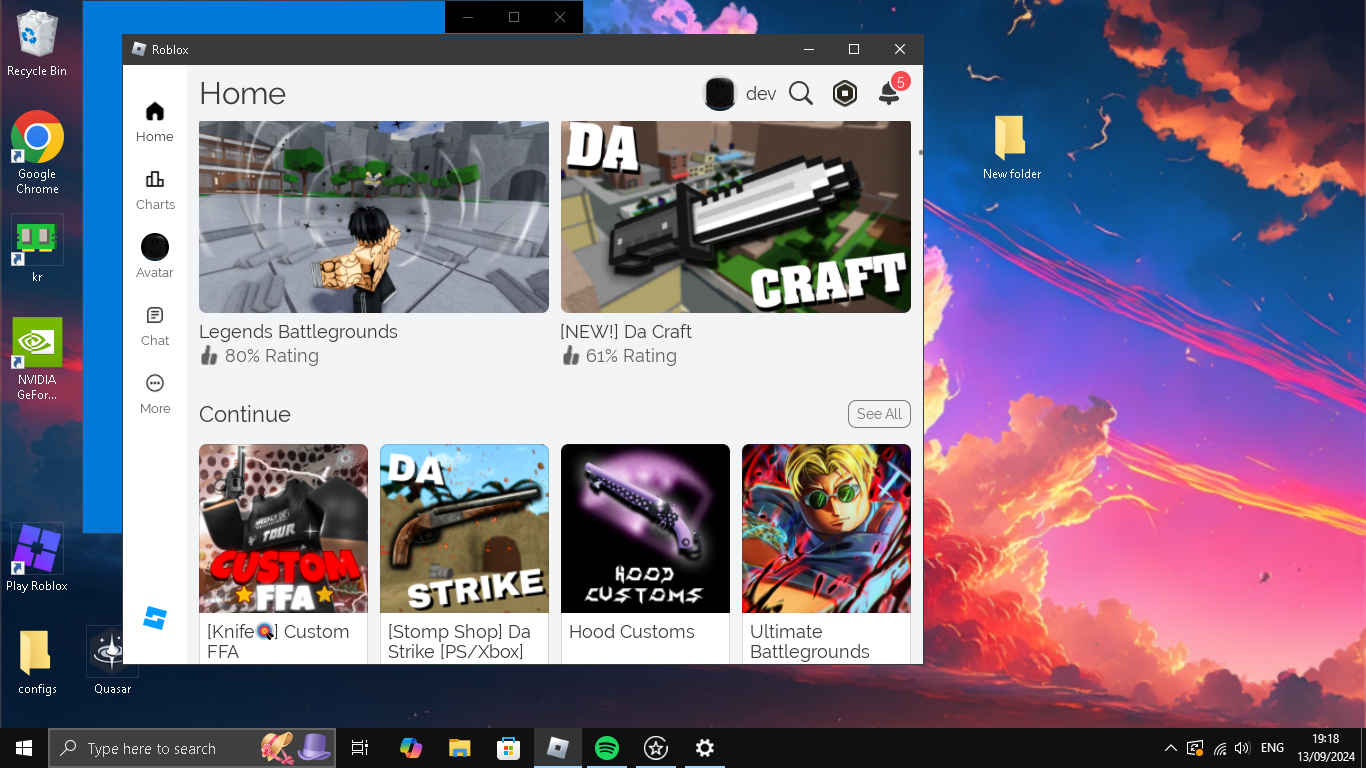Open the star app on the taskbar
The image size is (1366, 768).
[655, 748]
